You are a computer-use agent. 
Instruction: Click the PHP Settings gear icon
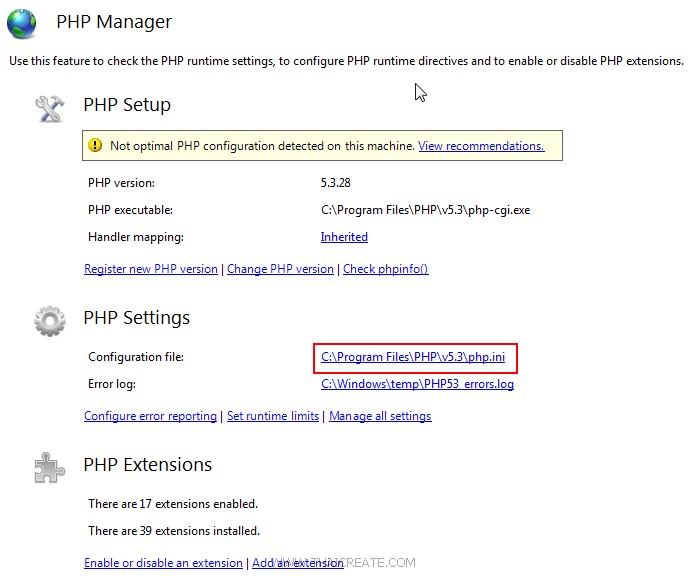click(49, 320)
